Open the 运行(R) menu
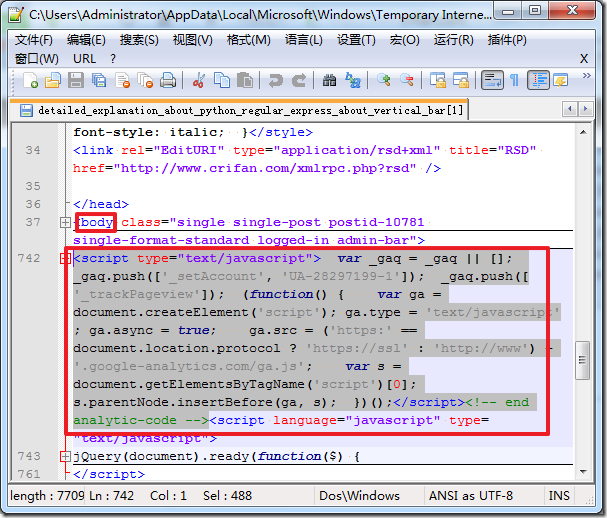 (x=453, y=40)
